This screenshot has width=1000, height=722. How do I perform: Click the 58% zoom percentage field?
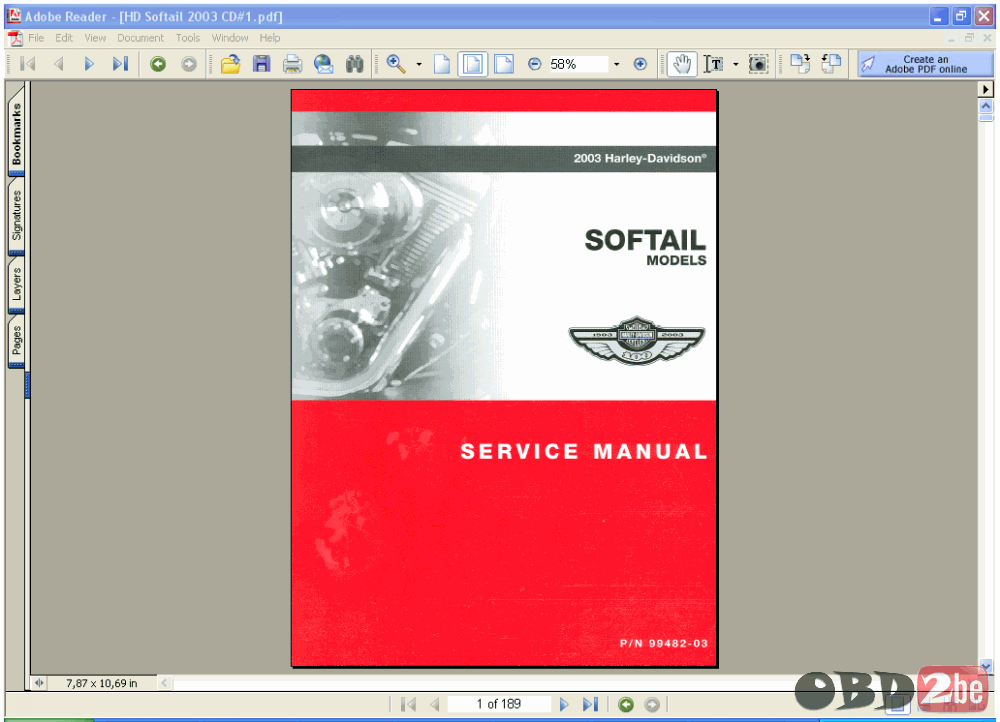(578, 64)
